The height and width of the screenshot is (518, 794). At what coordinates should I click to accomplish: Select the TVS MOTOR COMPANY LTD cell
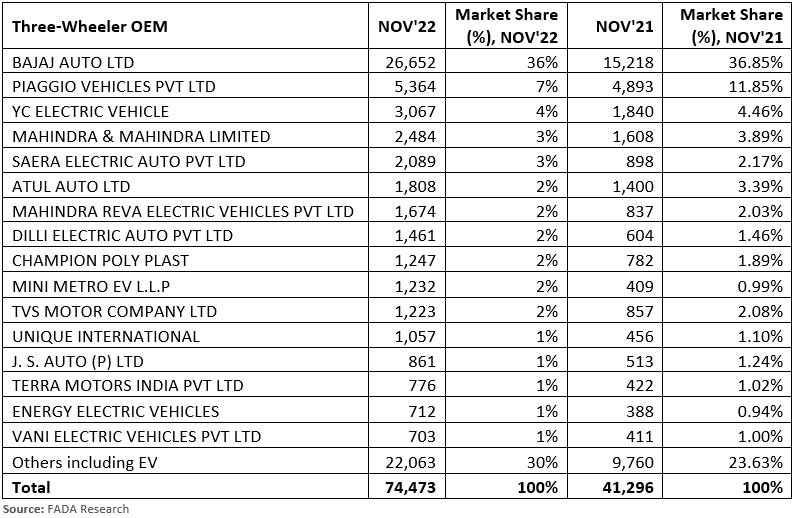pyautogui.click(x=114, y=311)
